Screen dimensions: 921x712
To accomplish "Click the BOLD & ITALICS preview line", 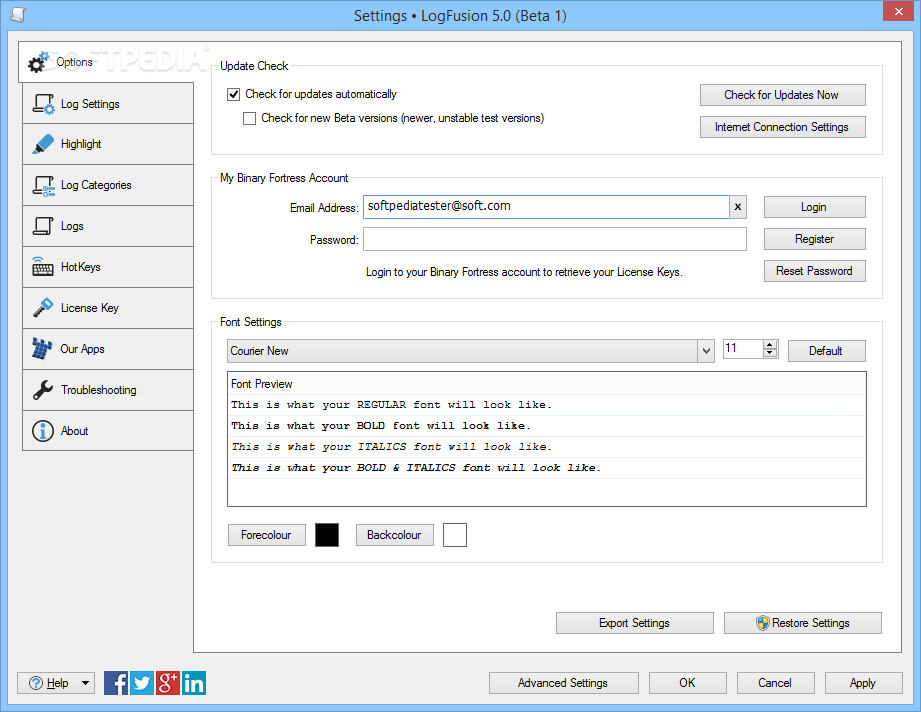I will (547, 468).
